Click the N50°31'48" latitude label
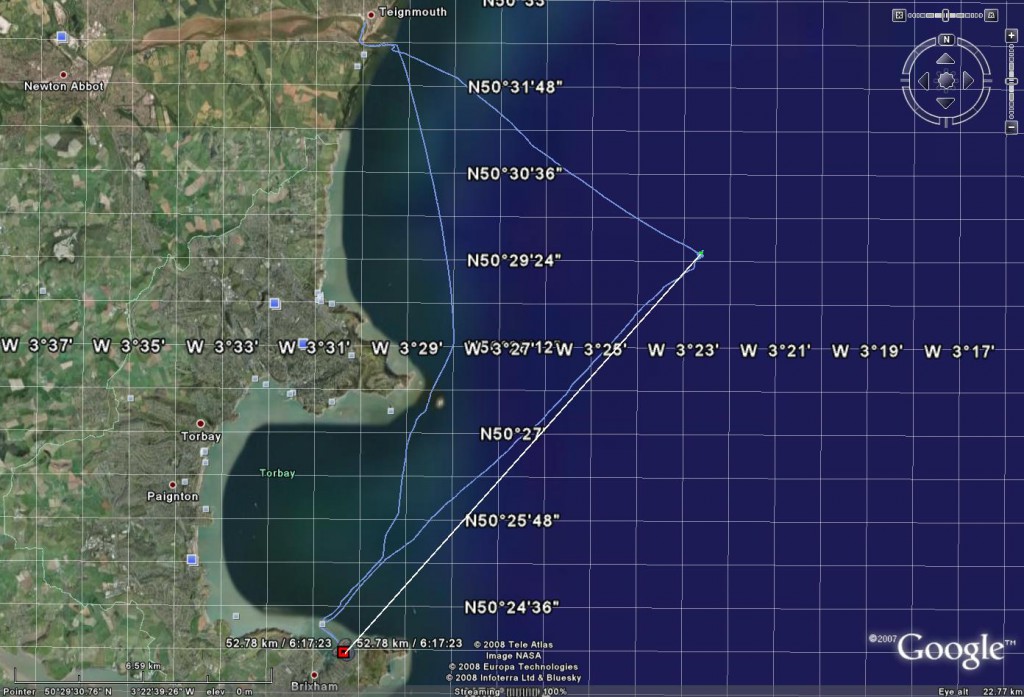The width and height of the screenshot is (1024, 697). 515,87
